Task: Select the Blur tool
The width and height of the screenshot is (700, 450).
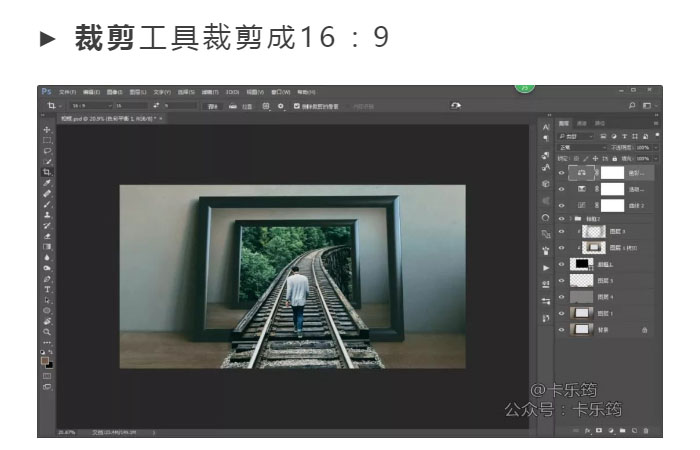Action: [47, 258]
